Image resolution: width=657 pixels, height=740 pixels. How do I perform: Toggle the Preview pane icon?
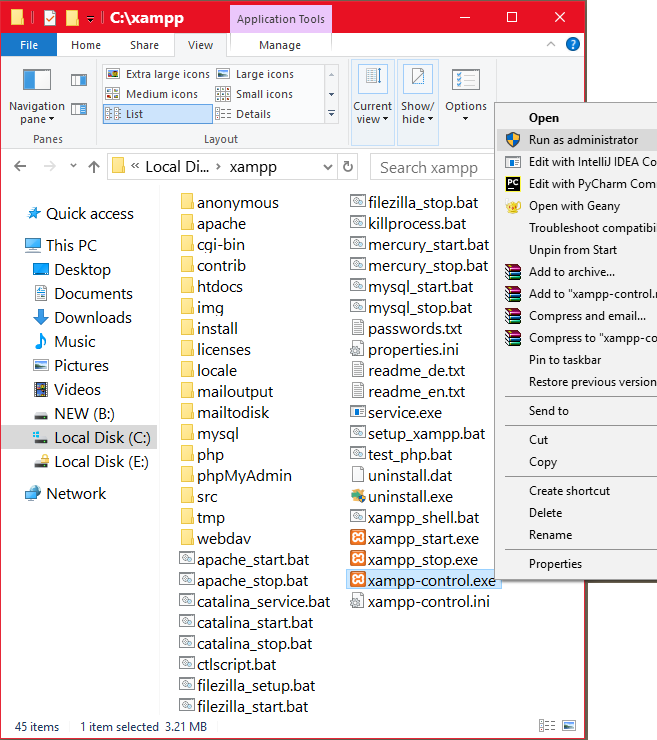pyautogui.click(x=79, y=80)
